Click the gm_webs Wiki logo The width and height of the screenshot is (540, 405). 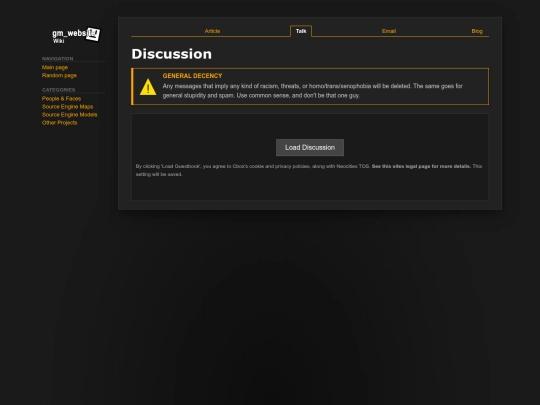76,35
